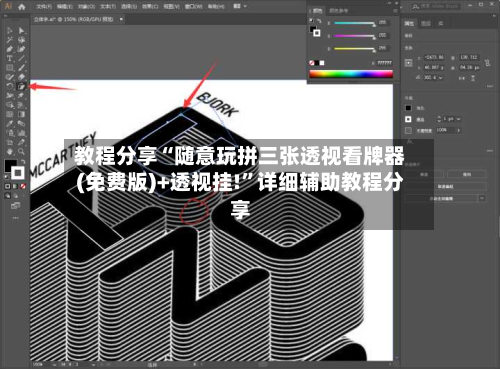Open the Edit menu
Image resolution: width=500 pixels, height=369 pixels.
[x=64, y=6]
